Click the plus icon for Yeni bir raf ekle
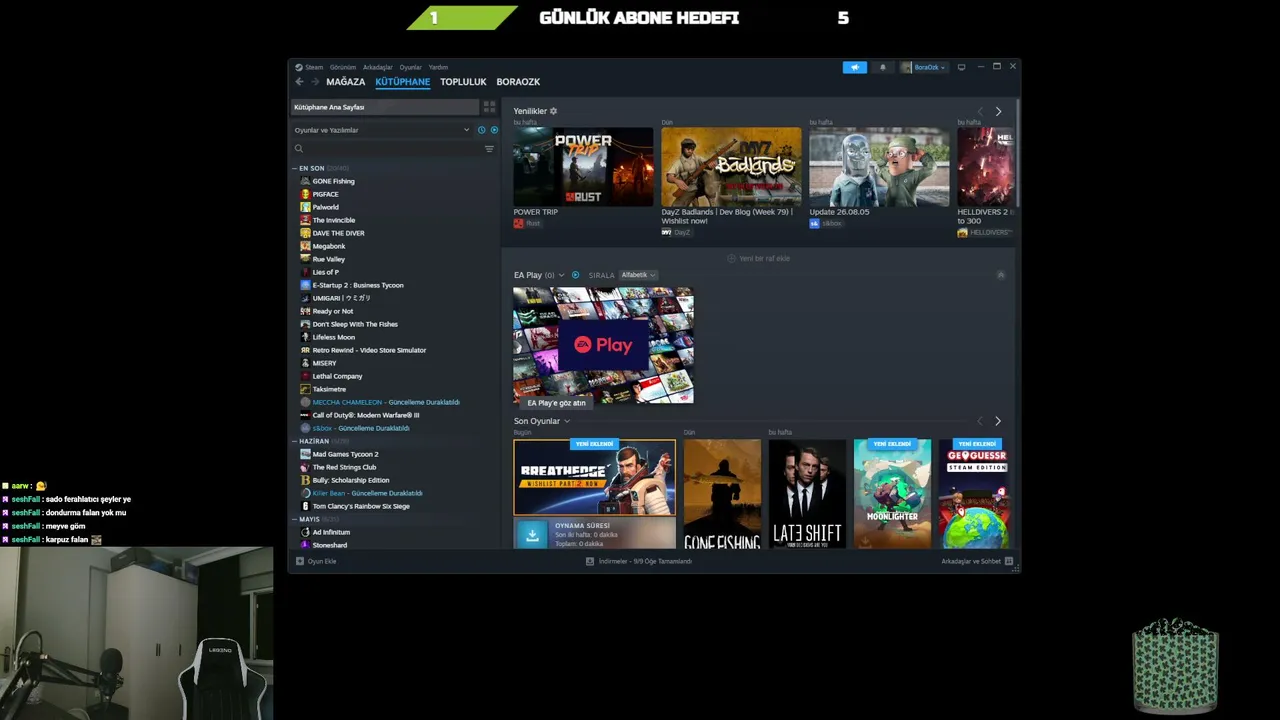Image resolution: width=1280 pixels, height=720 pixels. (731, 258)
